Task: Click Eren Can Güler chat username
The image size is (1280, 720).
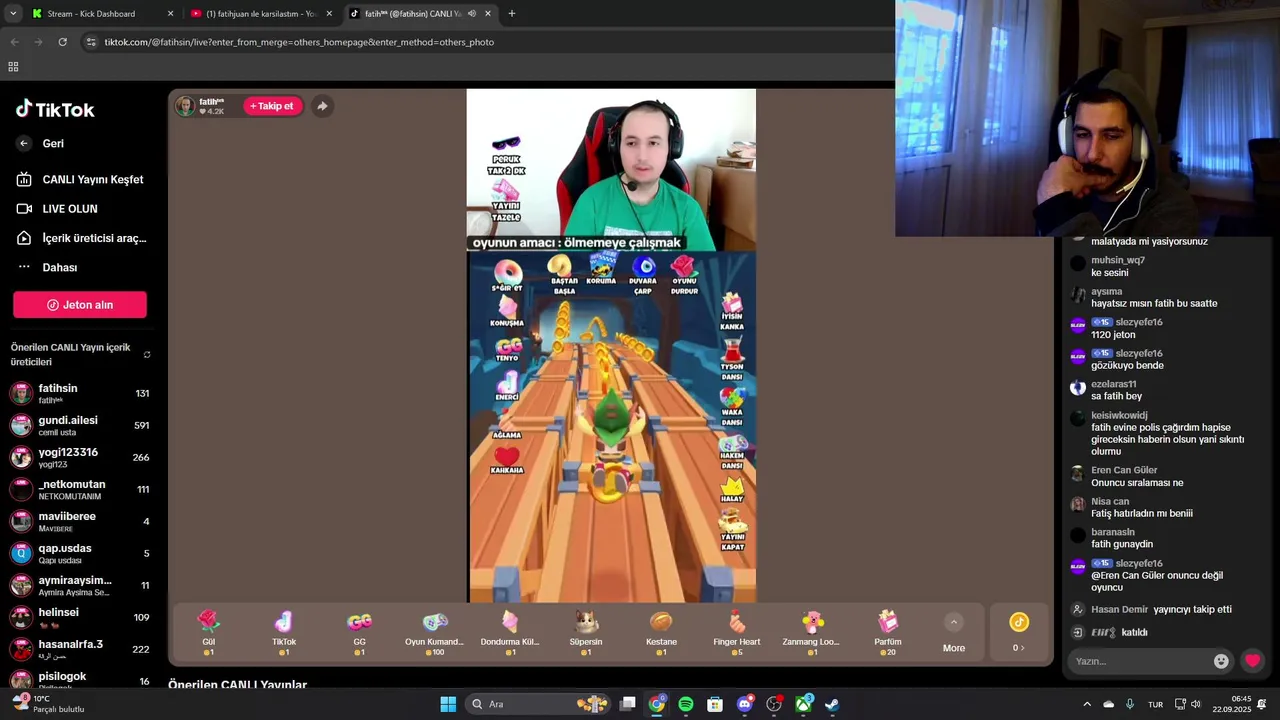Action: (1124, 470)
